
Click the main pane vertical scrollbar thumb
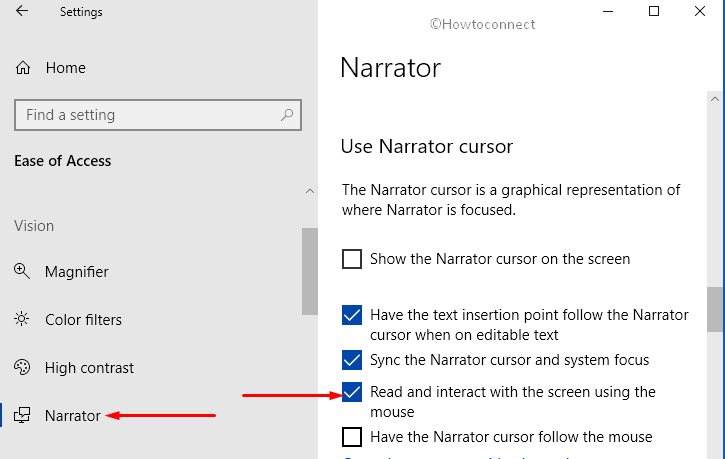(x=715, y=309)
